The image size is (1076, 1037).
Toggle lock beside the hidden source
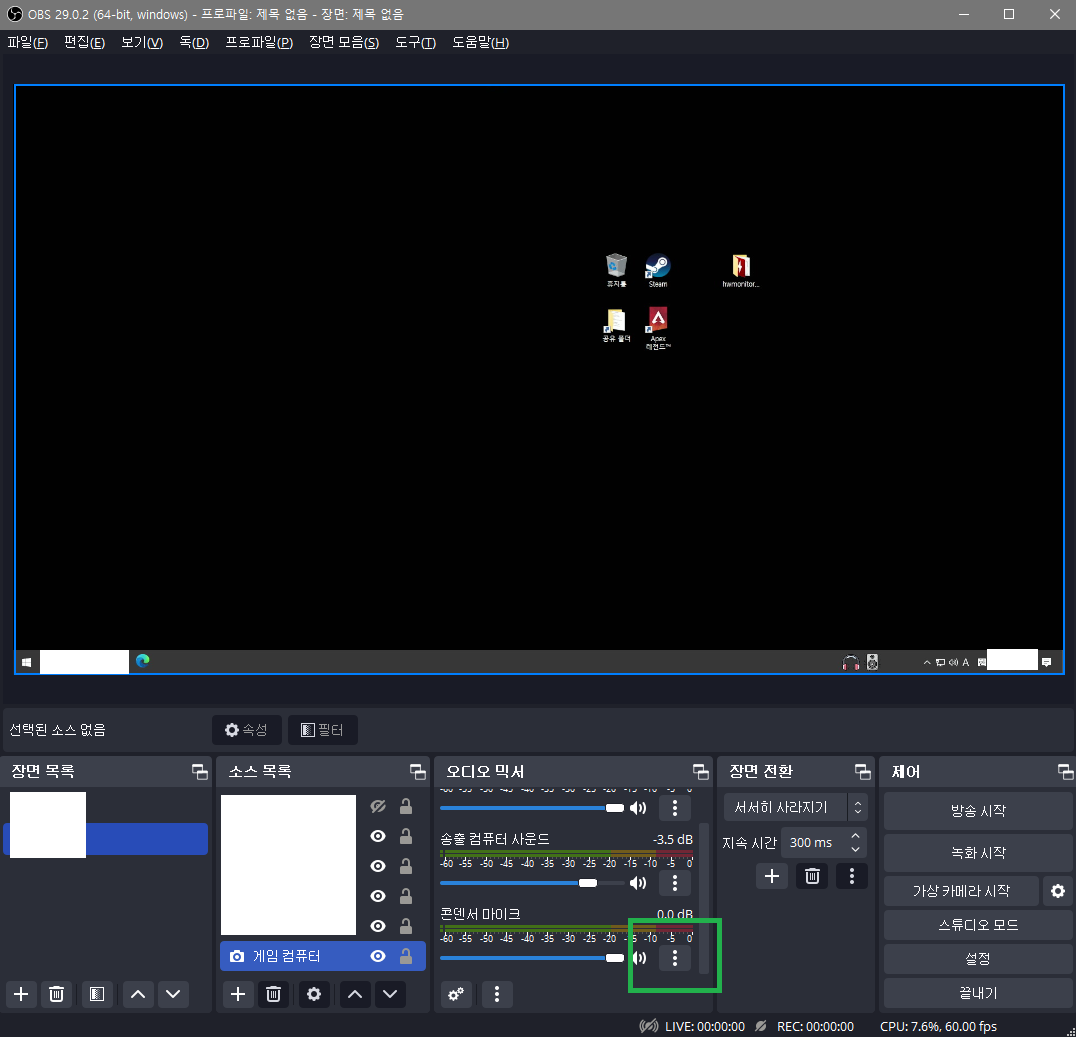pyautogui.click(x=406, y=806)
